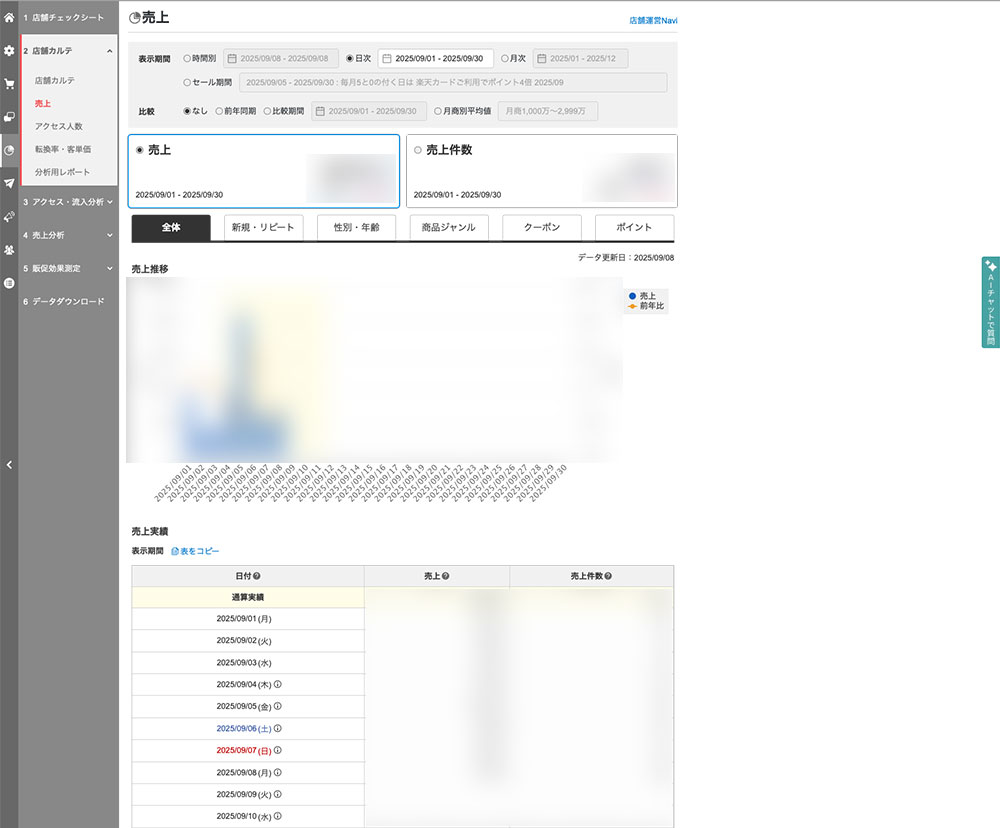
Task: Click the people group icon in sidebar
Action: tap(9, 249)
